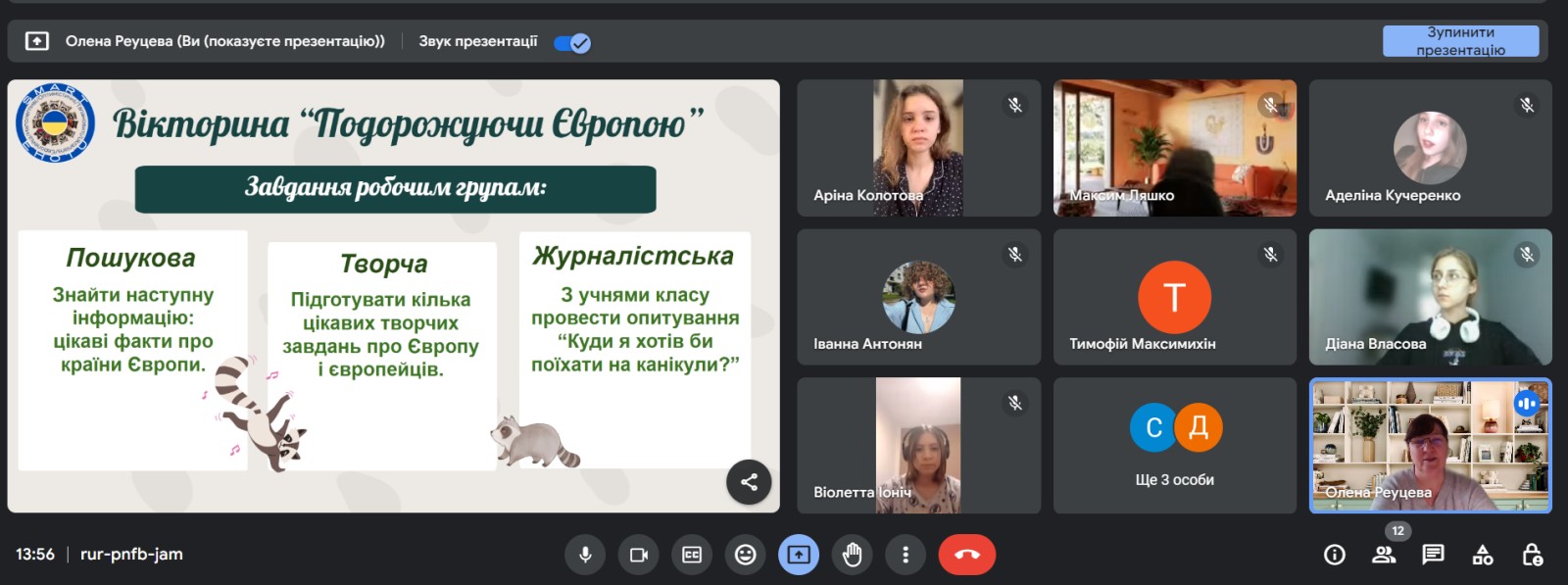Raise hand in the meeting
Viewport: 1568px width, 585px height.
pos(853,555)
